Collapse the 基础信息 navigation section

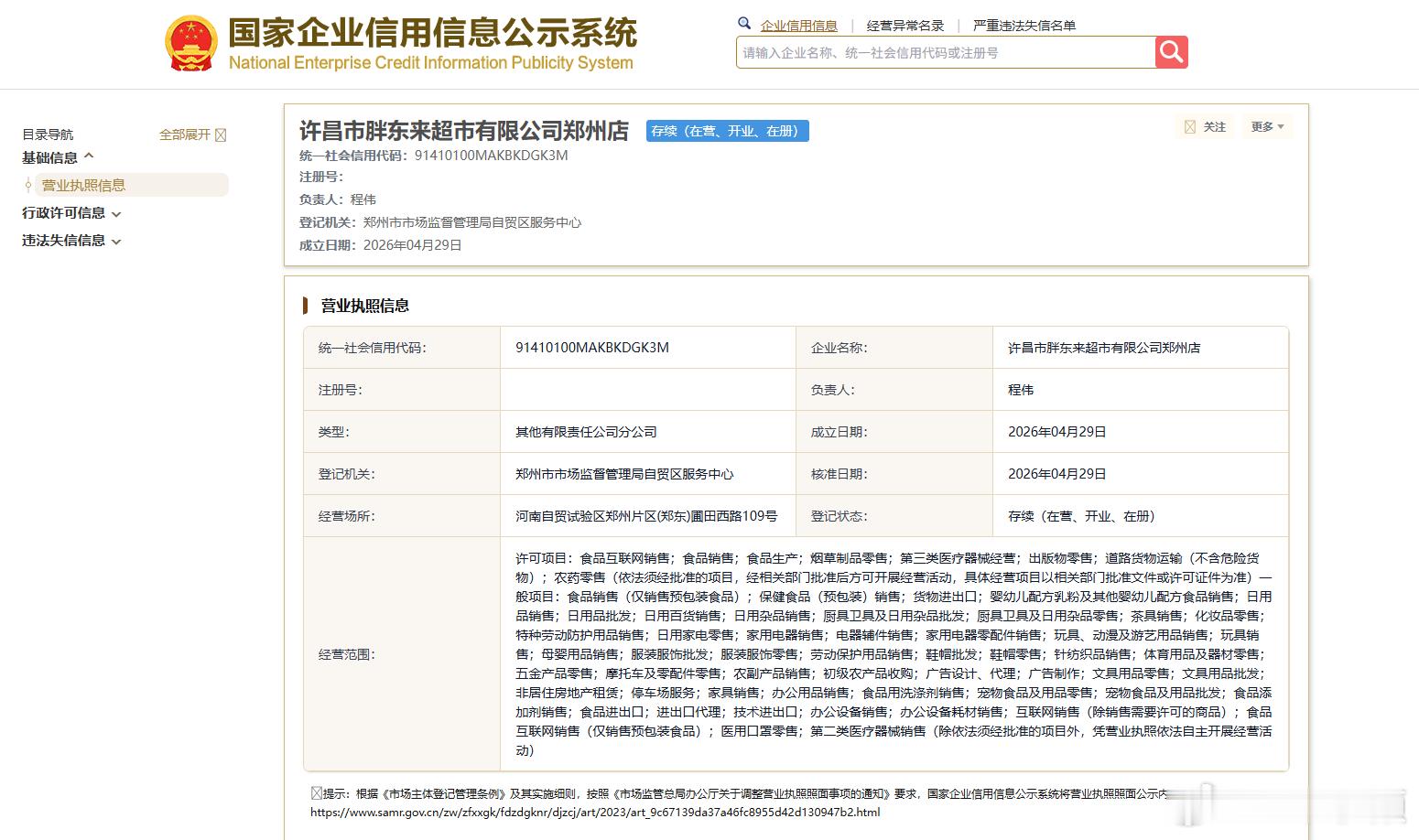coord(58,157)
